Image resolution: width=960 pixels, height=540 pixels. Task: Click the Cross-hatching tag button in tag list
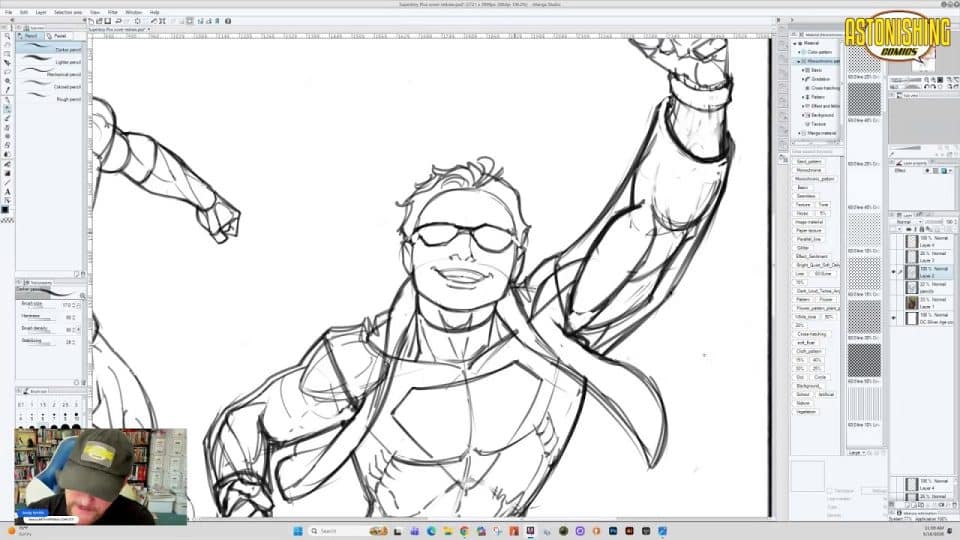tap(811, 334)
